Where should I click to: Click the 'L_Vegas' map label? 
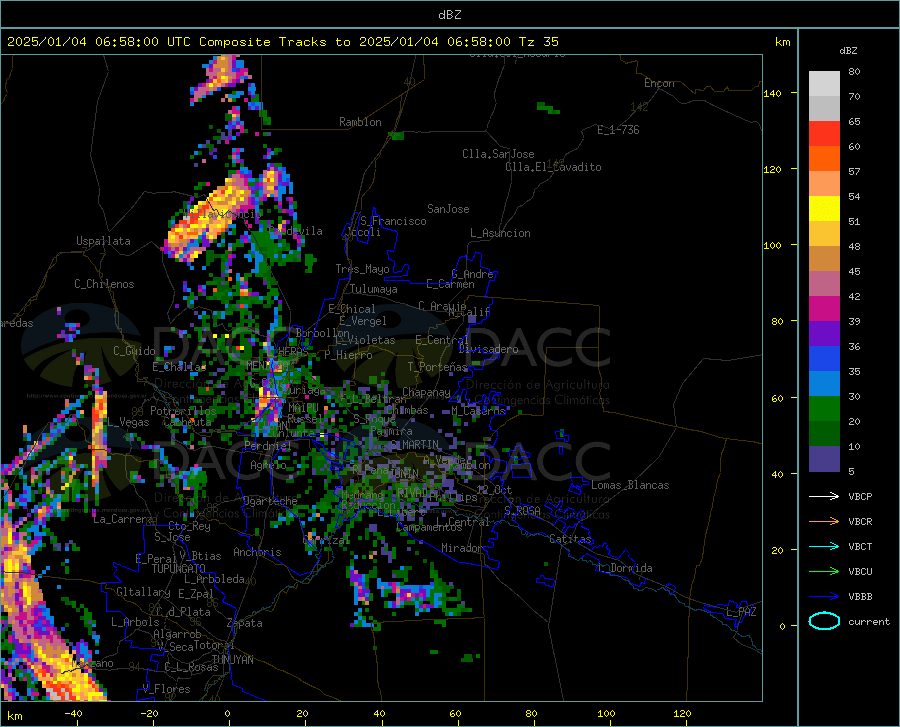point(128,422)
